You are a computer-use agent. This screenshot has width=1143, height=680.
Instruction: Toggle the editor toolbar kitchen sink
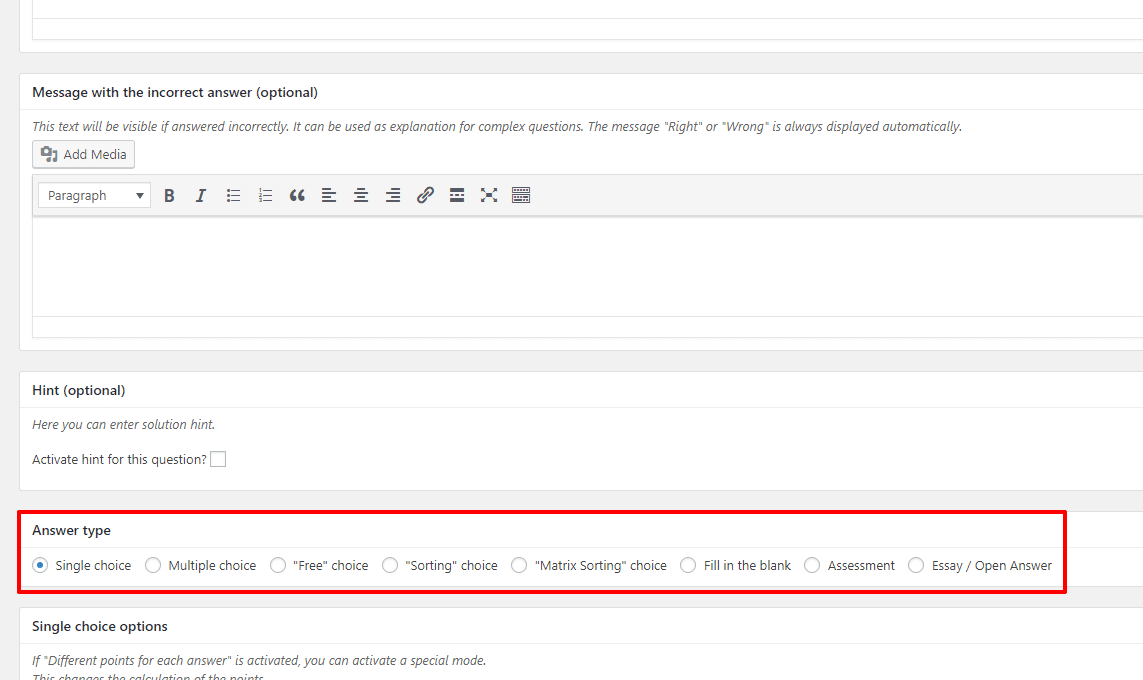click(521, 195)
